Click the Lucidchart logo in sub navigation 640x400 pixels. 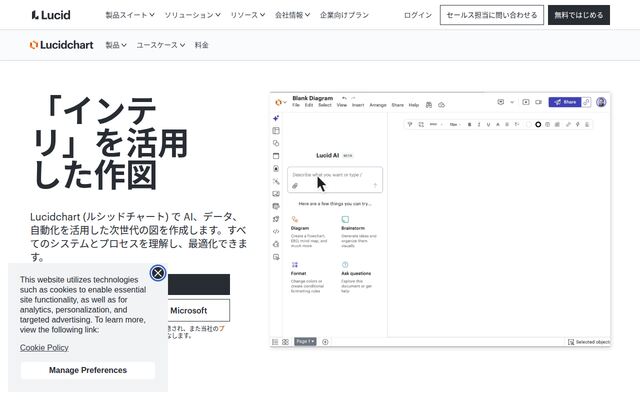coord(62,45)
